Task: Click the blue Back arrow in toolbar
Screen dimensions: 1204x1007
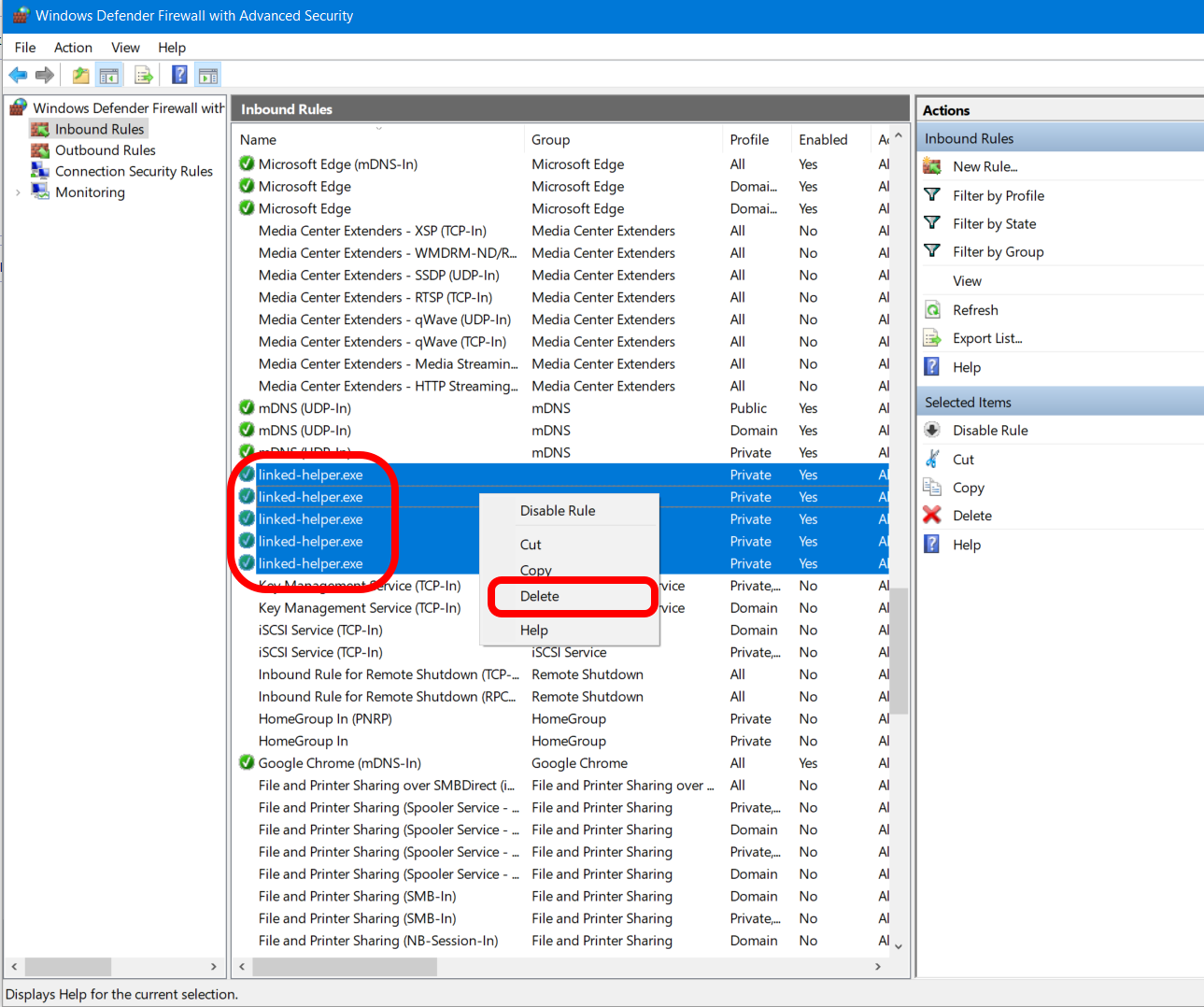Action: pos(18,76)
